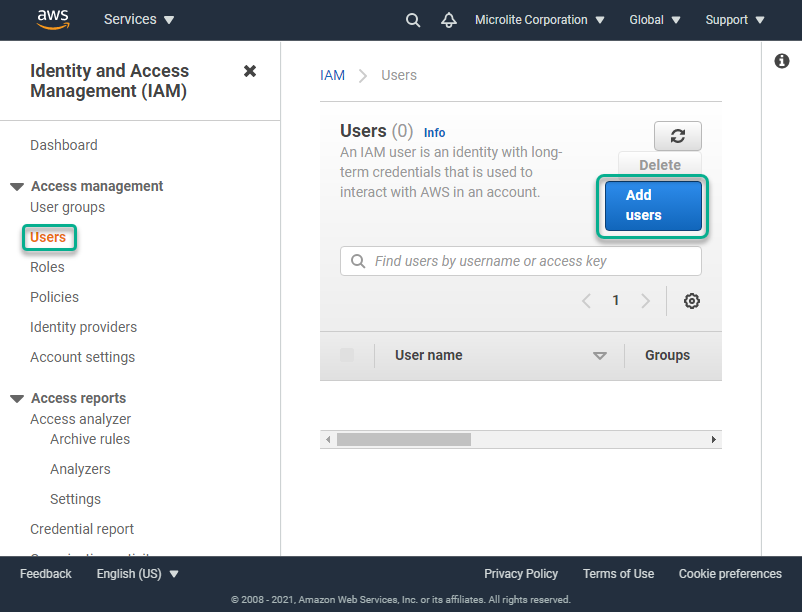Open Analyzers in the sidebar
Image resolution: width=802 pixels, height=612 pixels.
pos(80,469)
